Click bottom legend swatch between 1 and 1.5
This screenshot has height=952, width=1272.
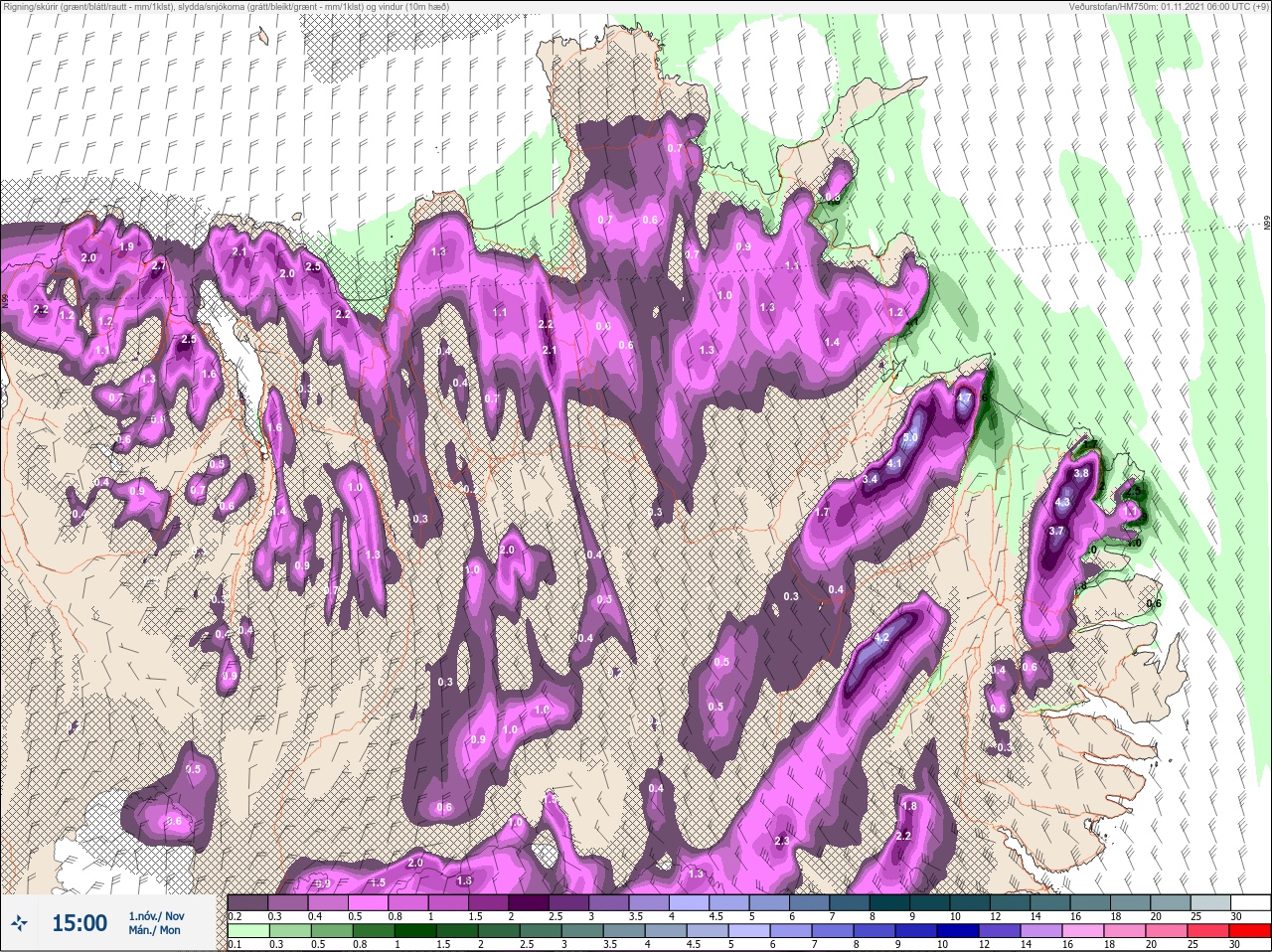point(416,931)
